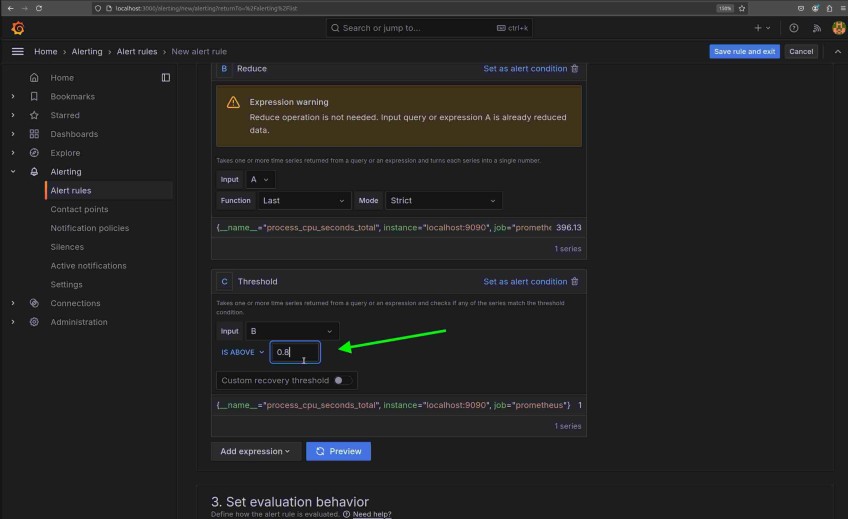Click the Preview button
This screenshot has height=519, width=848.
338,451
